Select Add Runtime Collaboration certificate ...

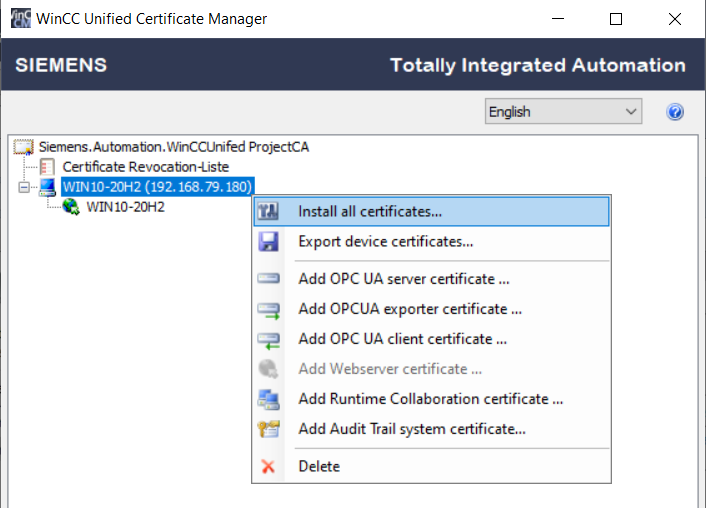click(431, 399)
